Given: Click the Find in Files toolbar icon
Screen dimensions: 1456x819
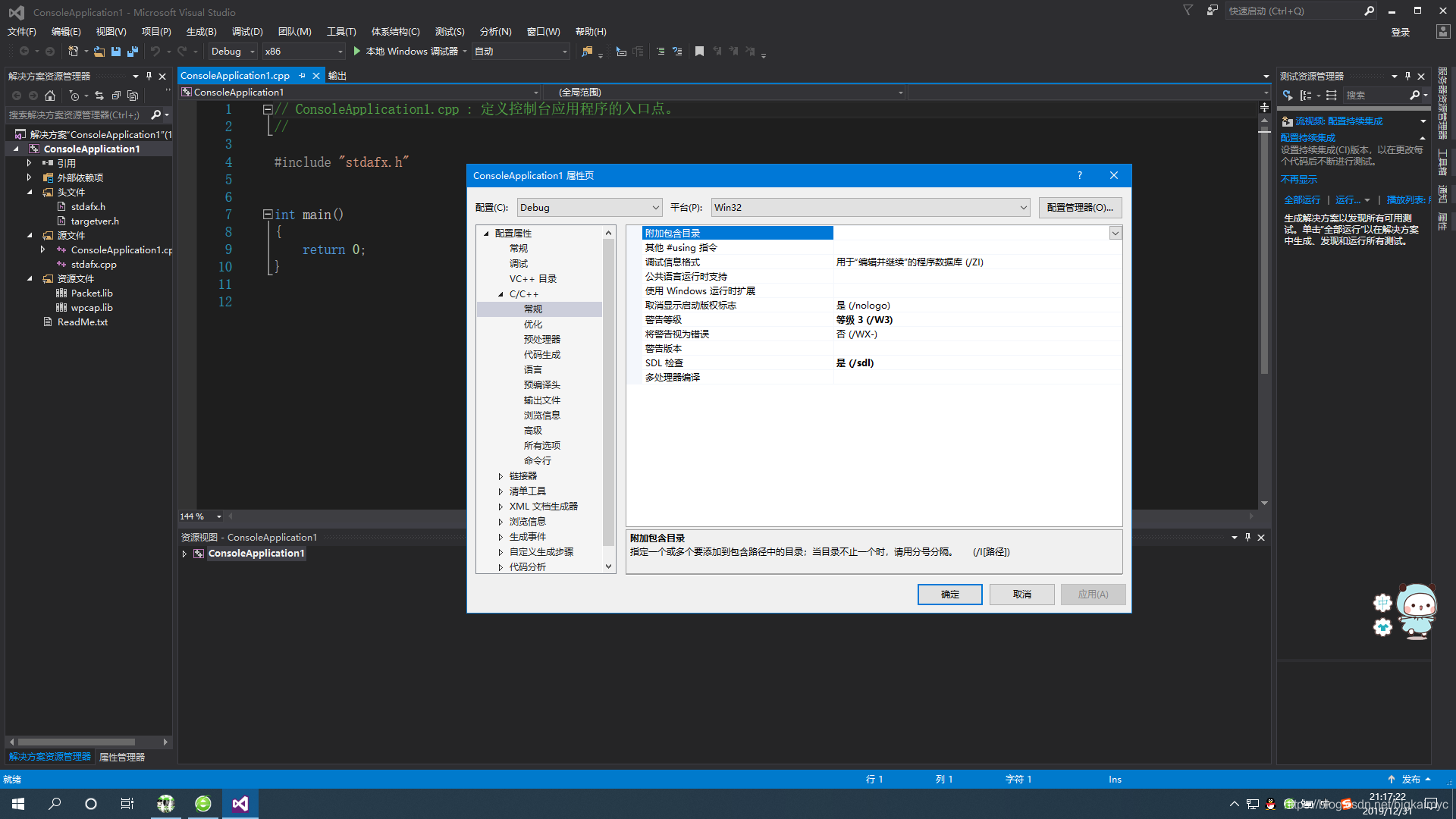Looking at the screenshot, I should point(587,52).
